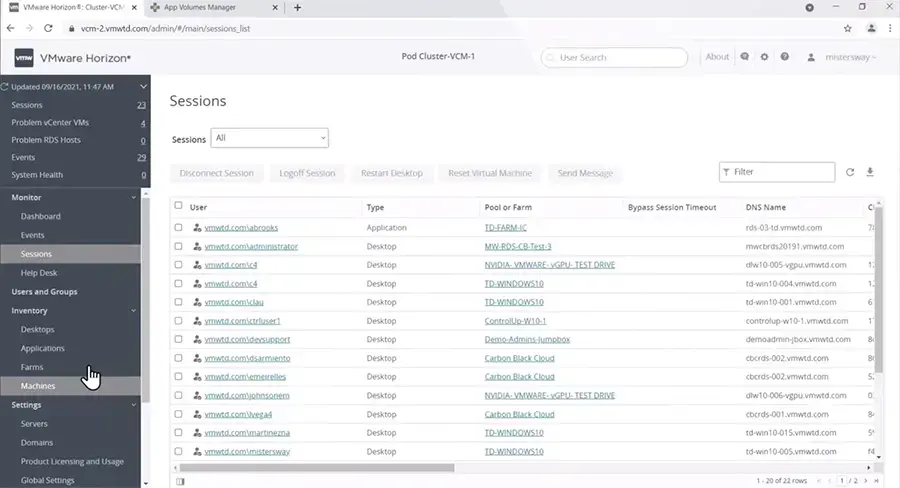Click Reset Virtual Machine button
Image resolution: width=900 pixels, height=488 pixels.
(490, 173)
